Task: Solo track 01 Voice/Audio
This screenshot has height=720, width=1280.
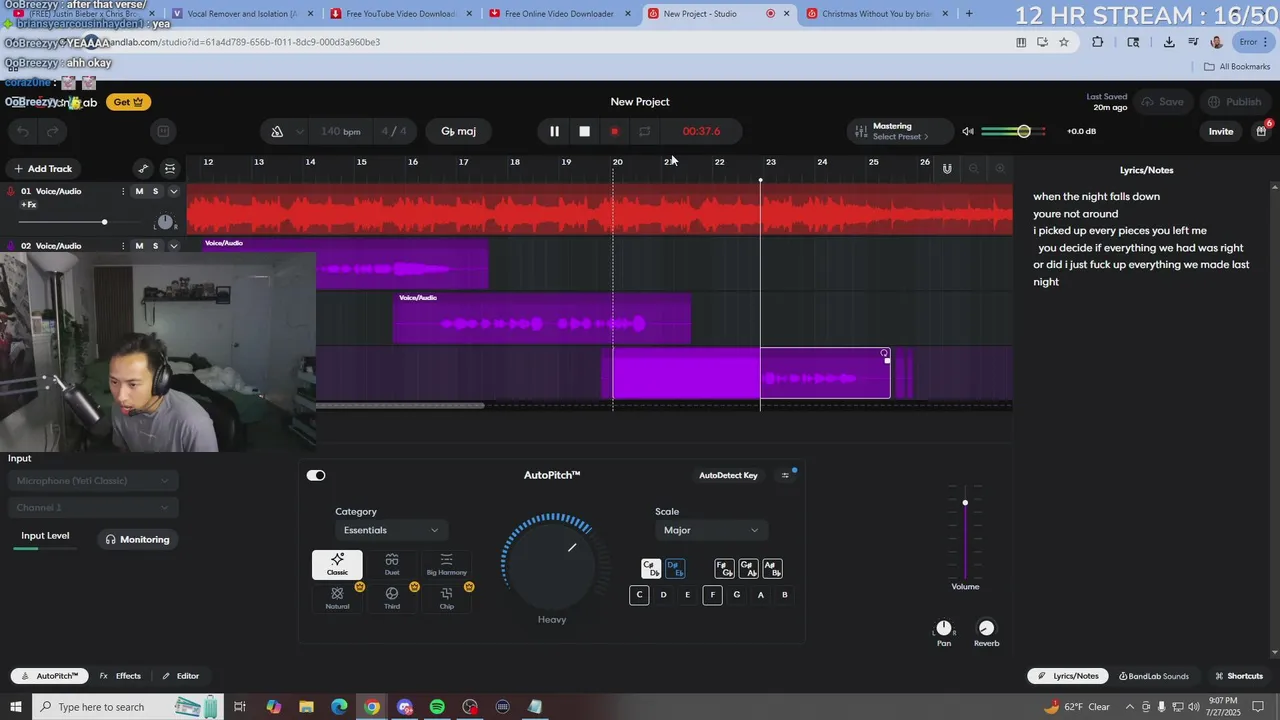Action: coord(155,191)
